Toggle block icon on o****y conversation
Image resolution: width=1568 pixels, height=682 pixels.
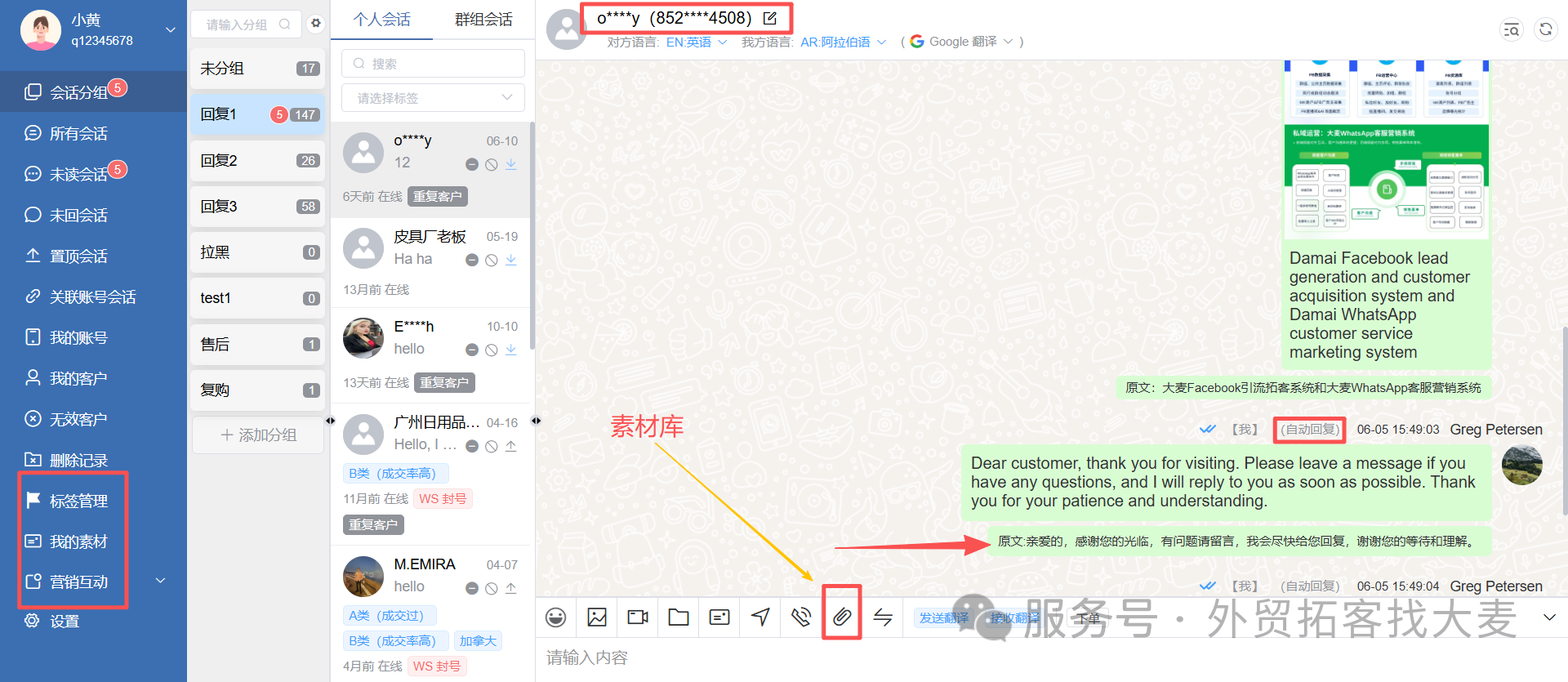coord(492,165)
